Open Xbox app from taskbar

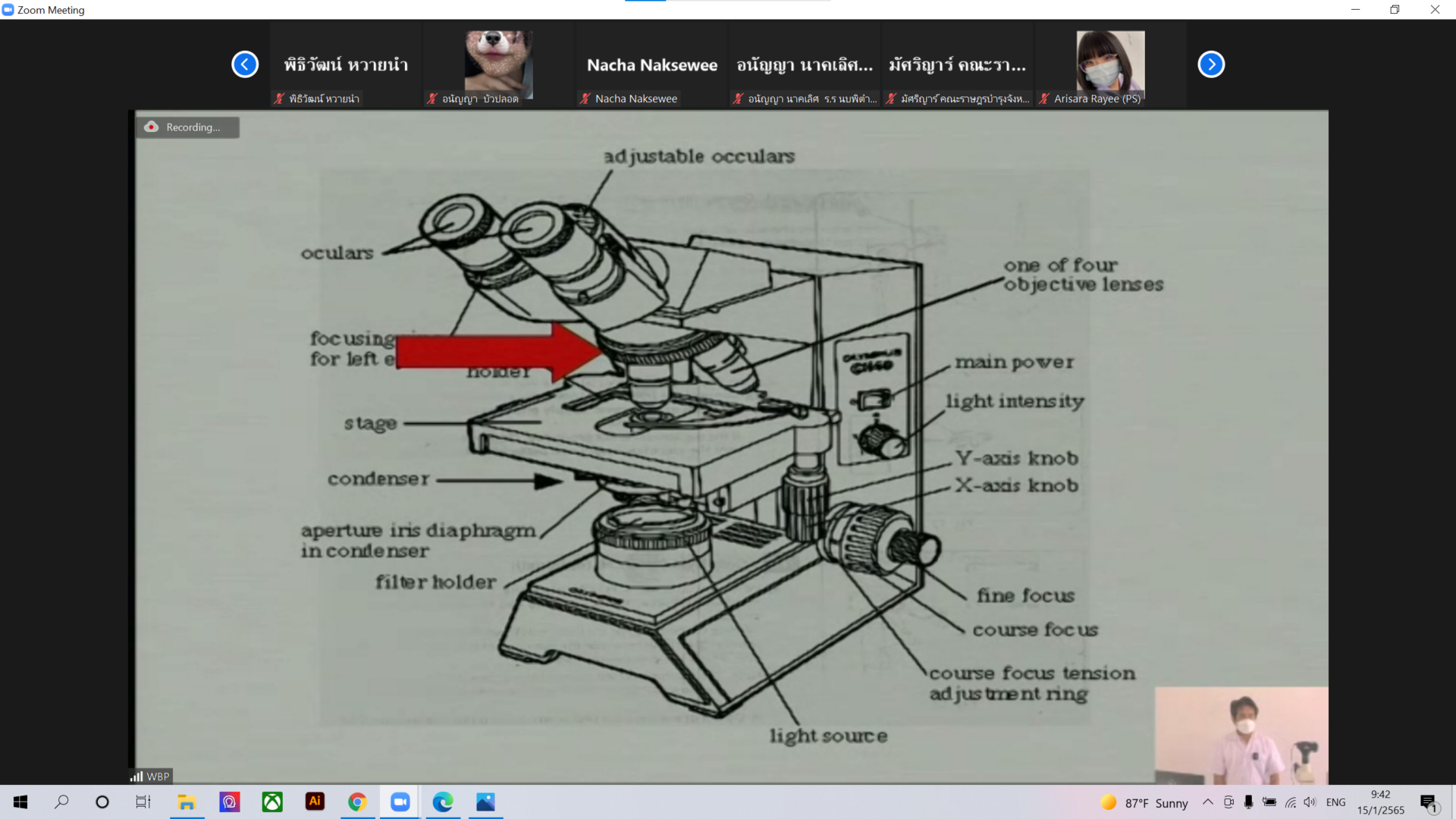pyautogui.click(x=272, y=802)
